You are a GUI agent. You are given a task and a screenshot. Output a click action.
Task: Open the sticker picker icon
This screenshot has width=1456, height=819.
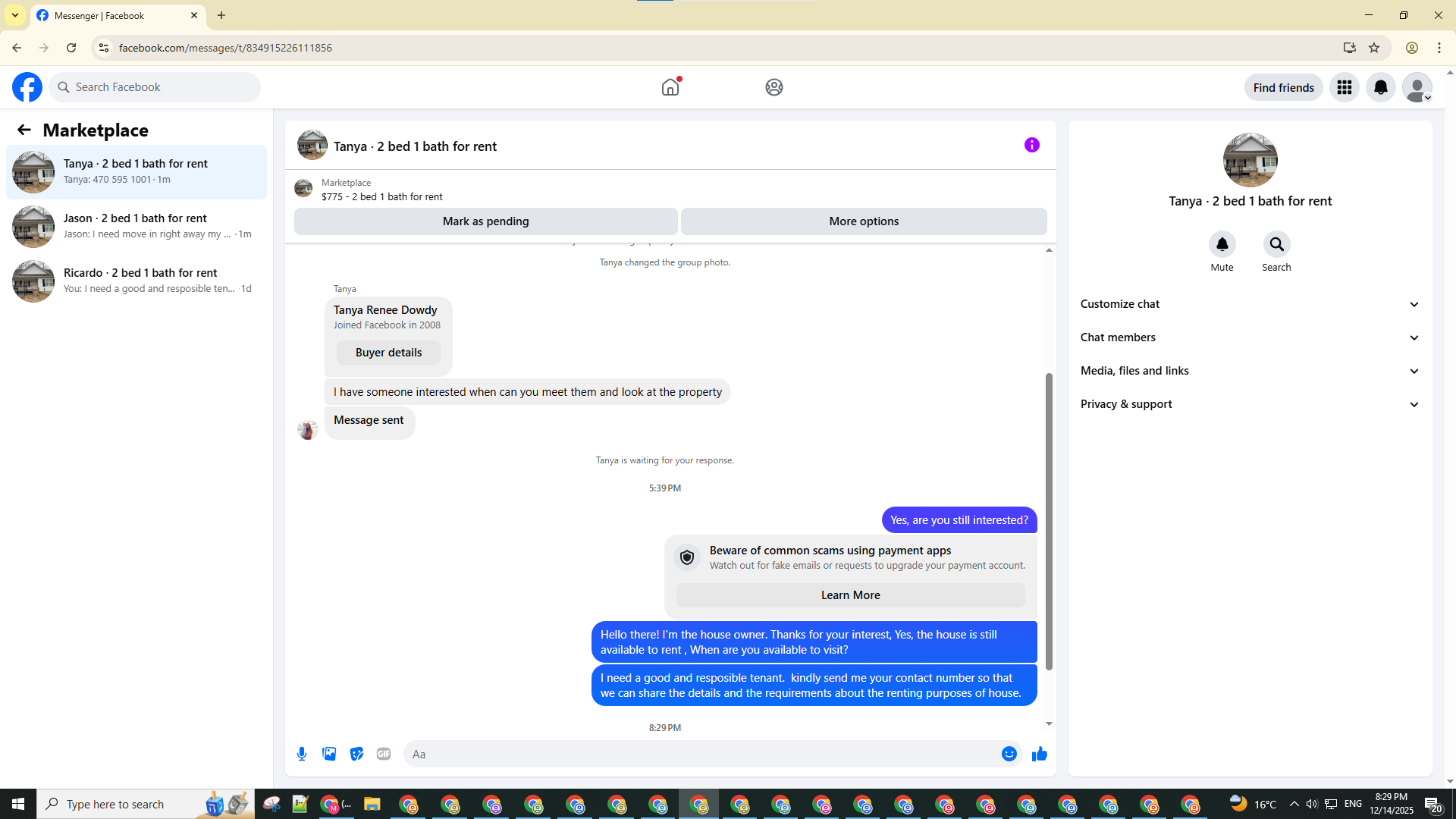point(356,754)
